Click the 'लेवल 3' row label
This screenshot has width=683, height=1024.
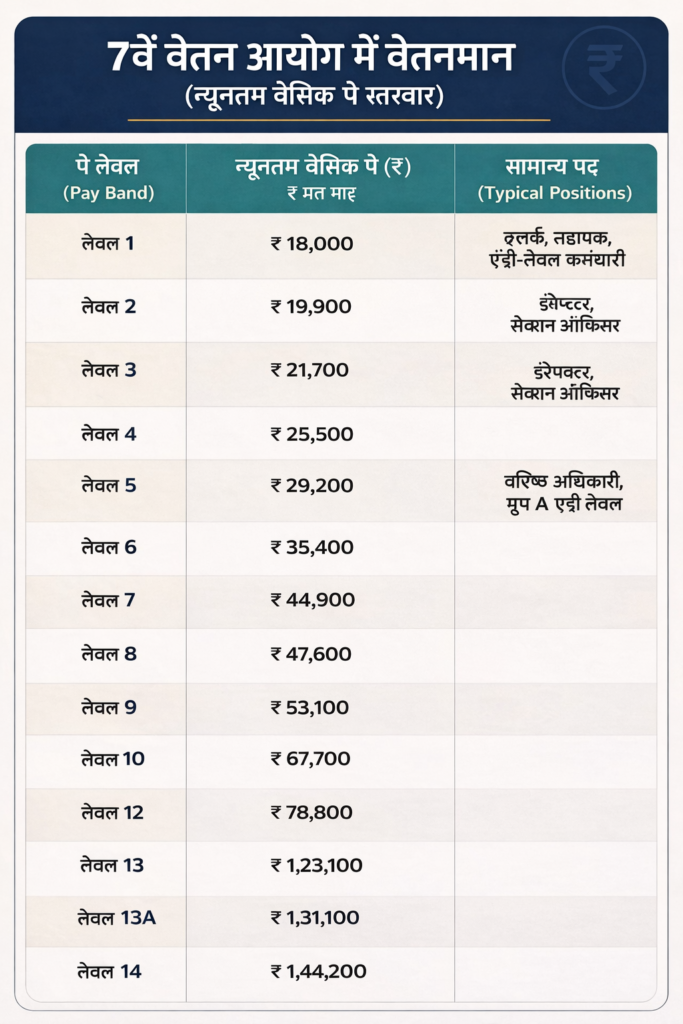point(108,370)
